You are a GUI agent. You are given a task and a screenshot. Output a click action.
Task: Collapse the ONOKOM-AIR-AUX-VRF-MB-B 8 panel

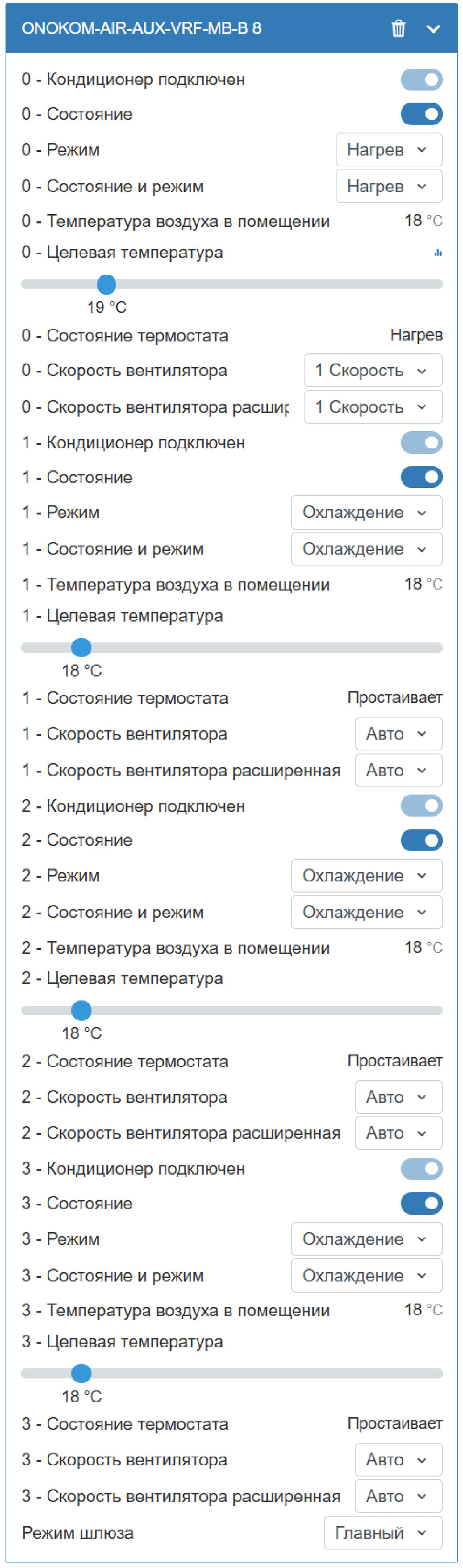click(433, 29)
